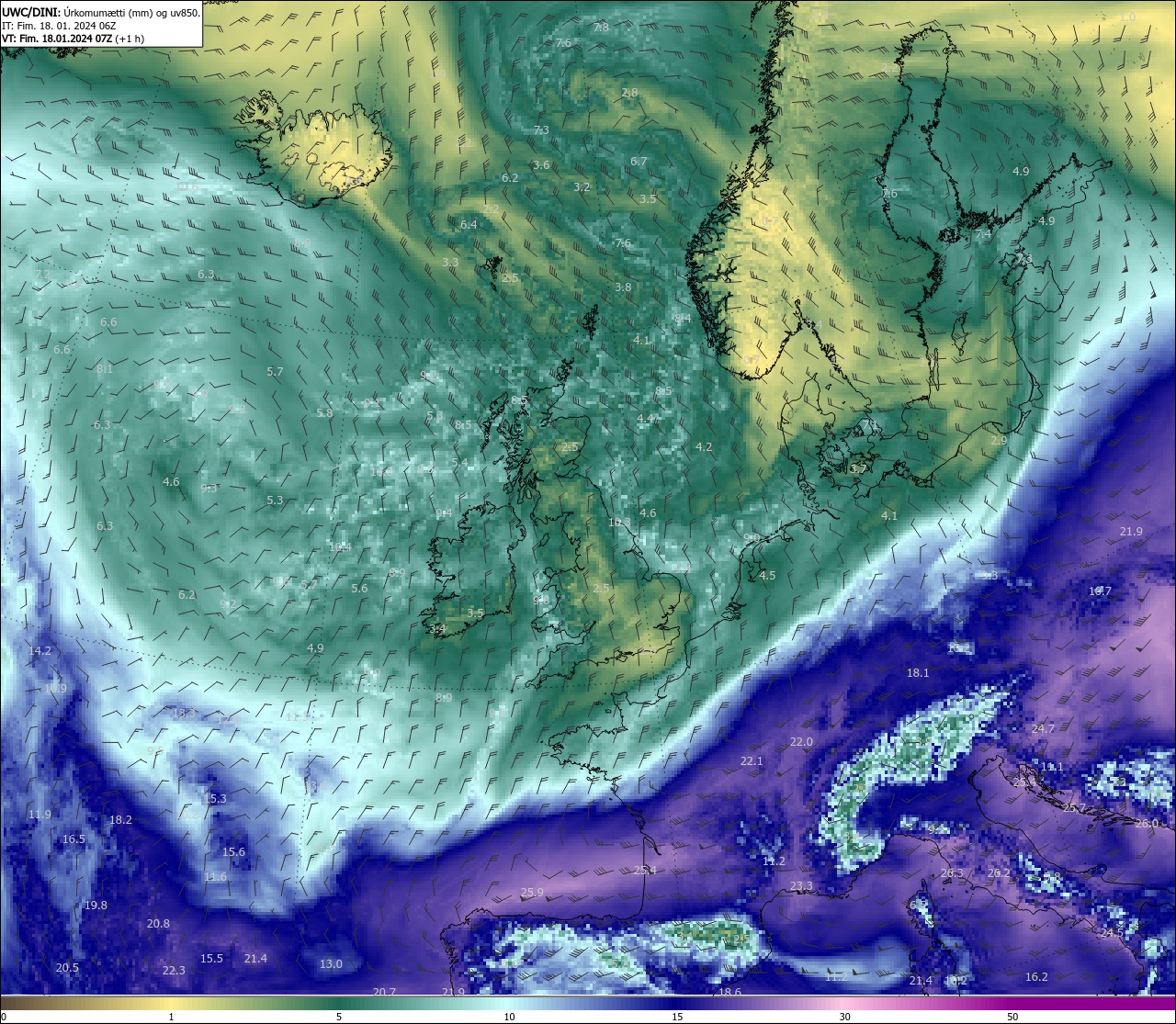Screen dimensions: 1176x1024
Task: Click the colorbar label 15
Action: pos(676,1017)
